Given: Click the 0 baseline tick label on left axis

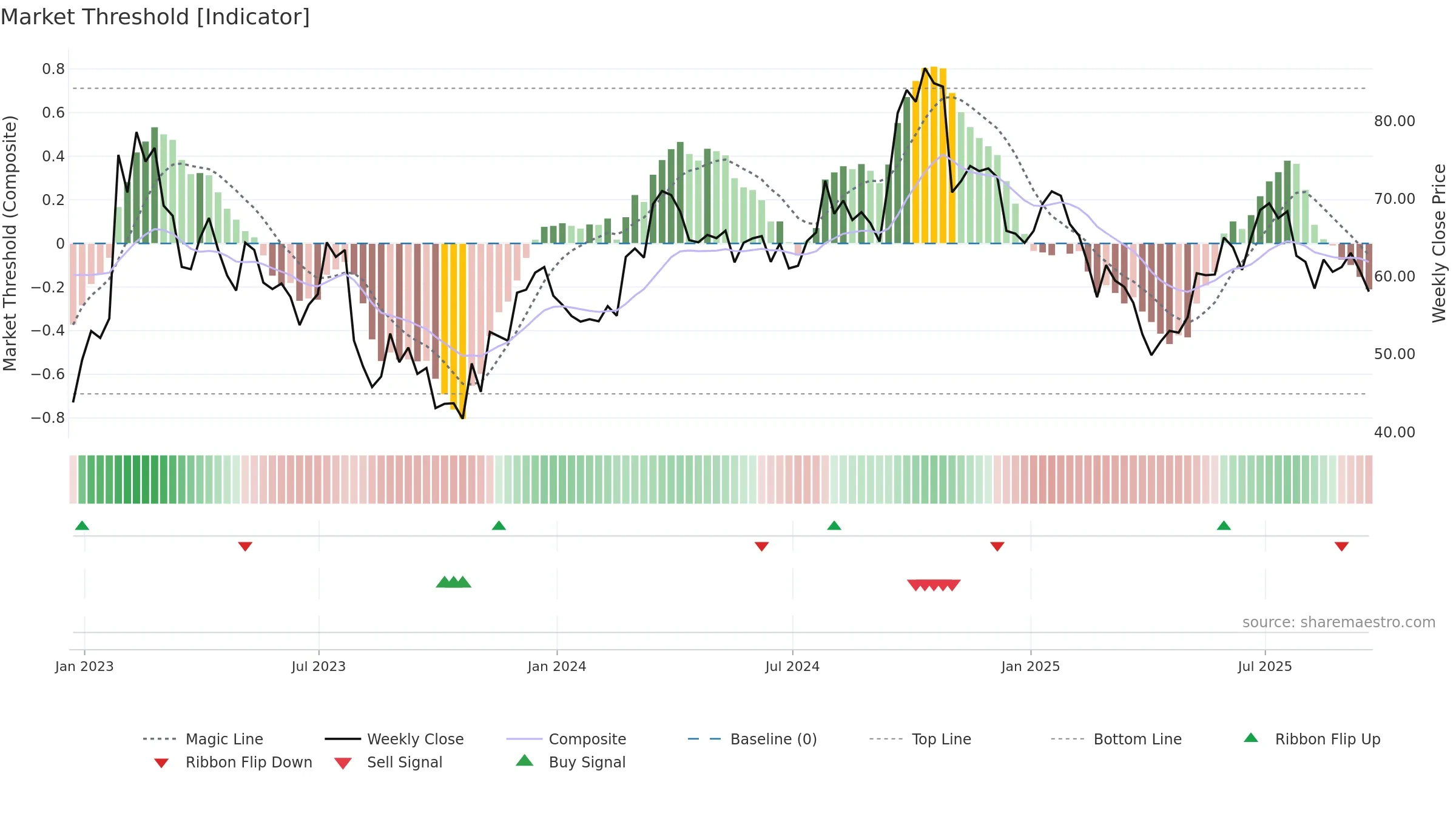Looking at the screenshot, I should 60,244.
